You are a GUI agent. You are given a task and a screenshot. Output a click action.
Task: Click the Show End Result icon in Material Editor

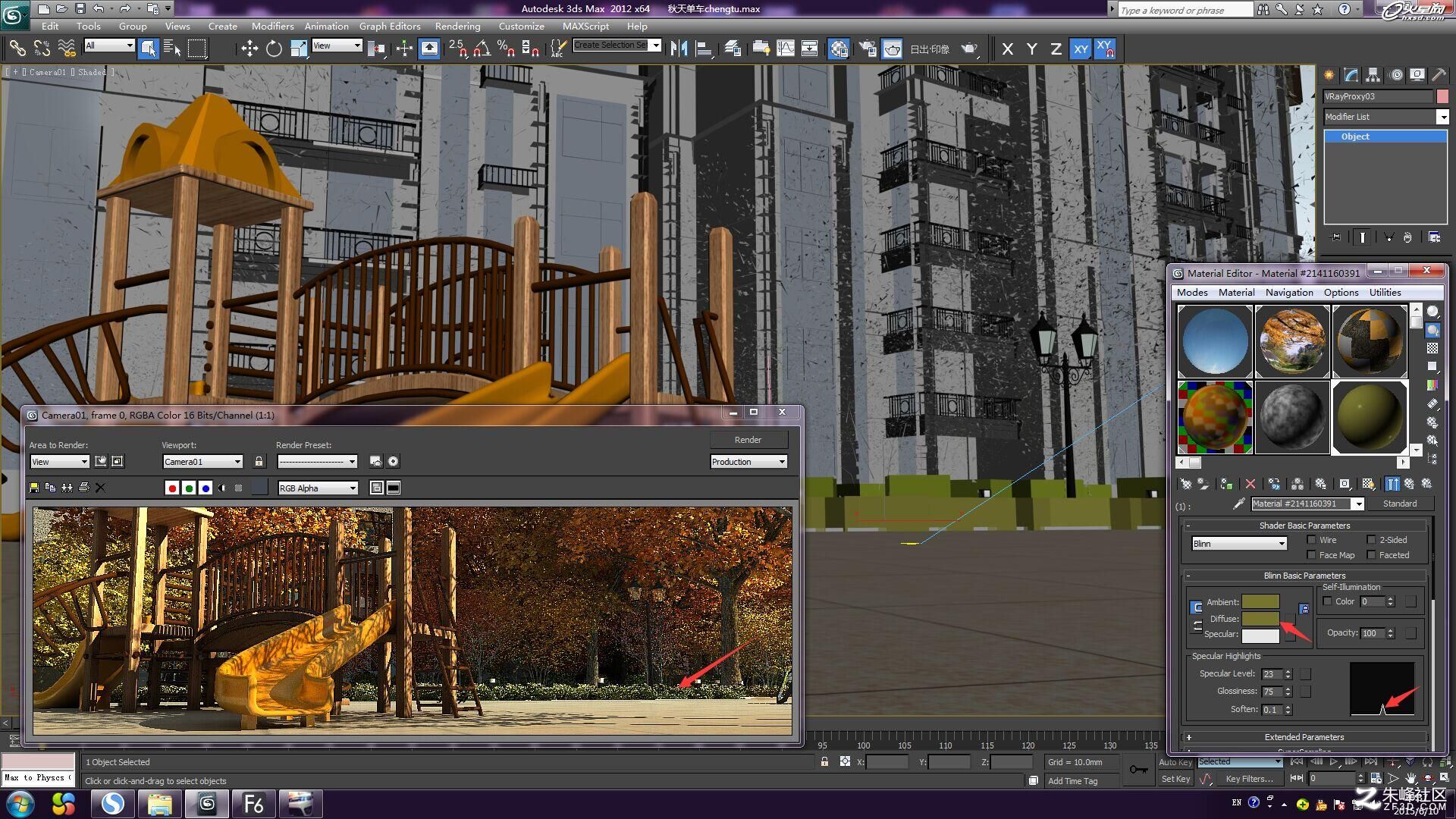click(1393, 484)
